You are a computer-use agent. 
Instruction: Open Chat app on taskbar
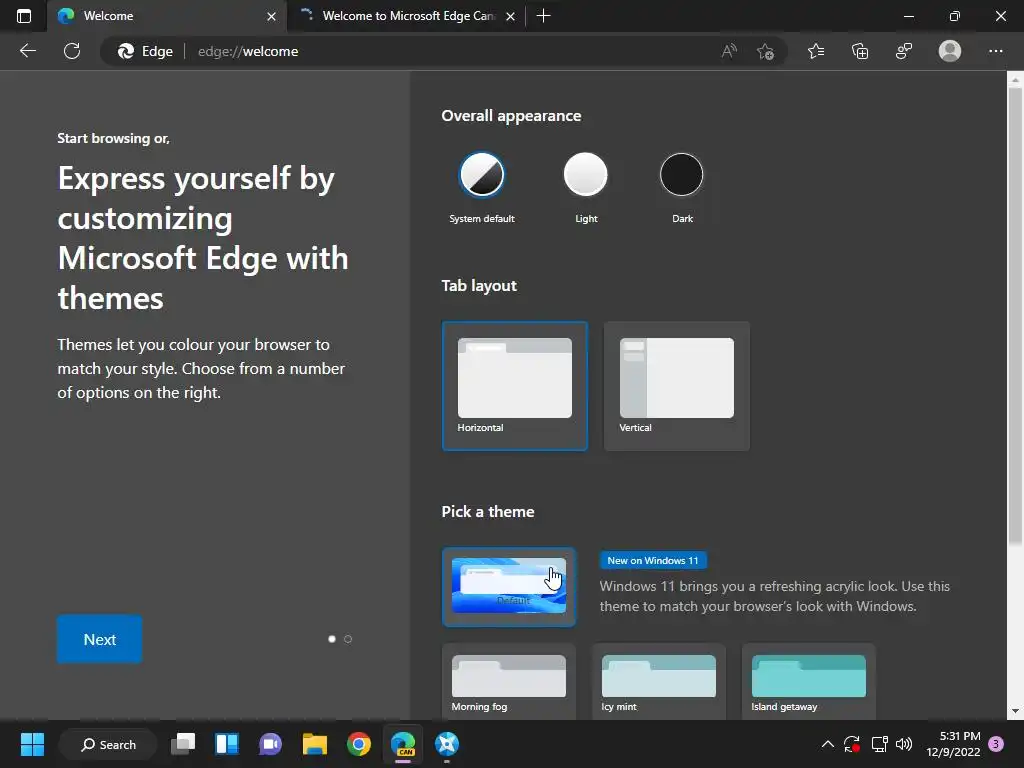(270, 744)
